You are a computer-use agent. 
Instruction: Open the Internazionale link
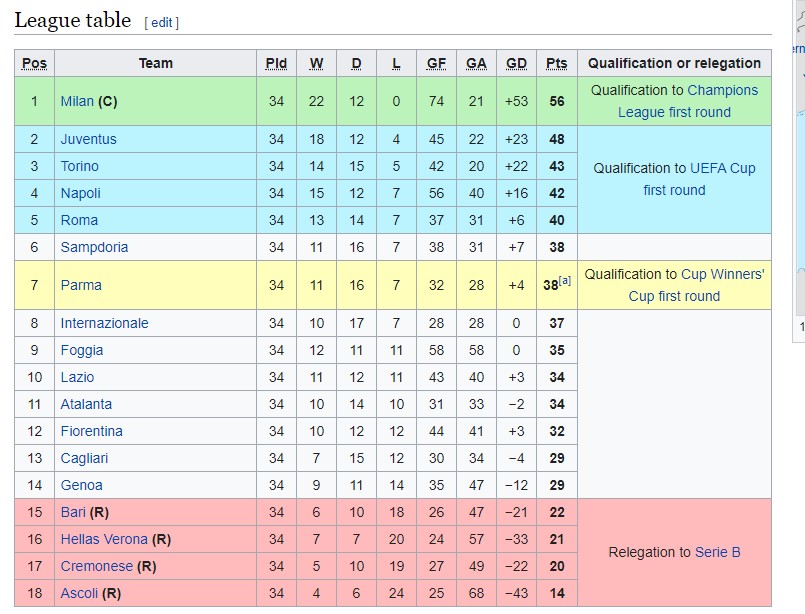104,323
